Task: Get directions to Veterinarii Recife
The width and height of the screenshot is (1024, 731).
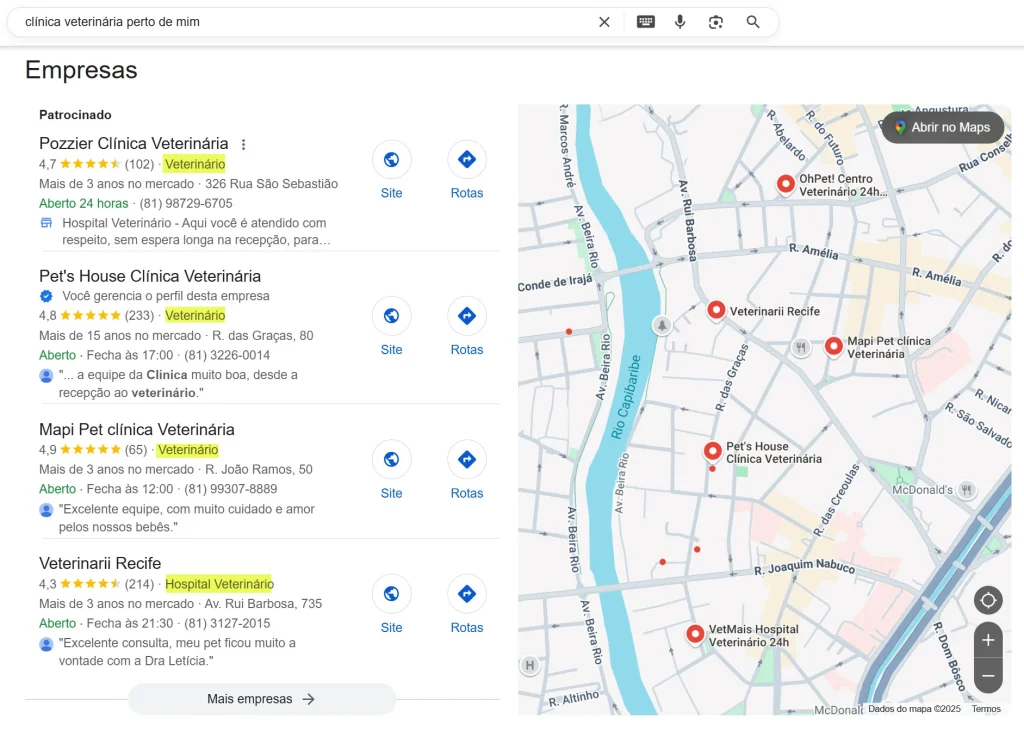Action: coord(466,594)
